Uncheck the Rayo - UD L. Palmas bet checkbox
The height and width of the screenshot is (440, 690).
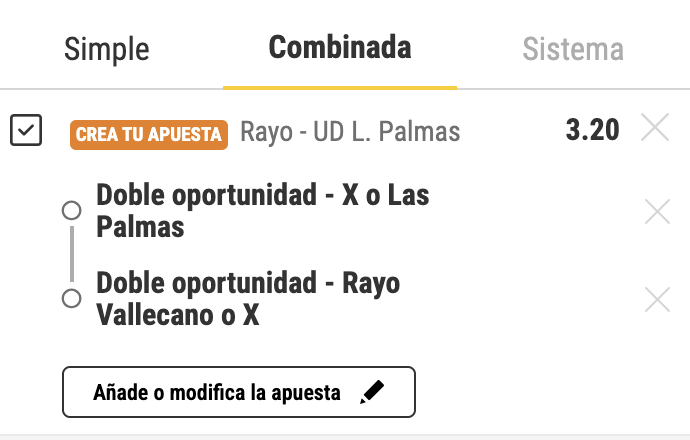pyautogui.click(x=26, y=130)
